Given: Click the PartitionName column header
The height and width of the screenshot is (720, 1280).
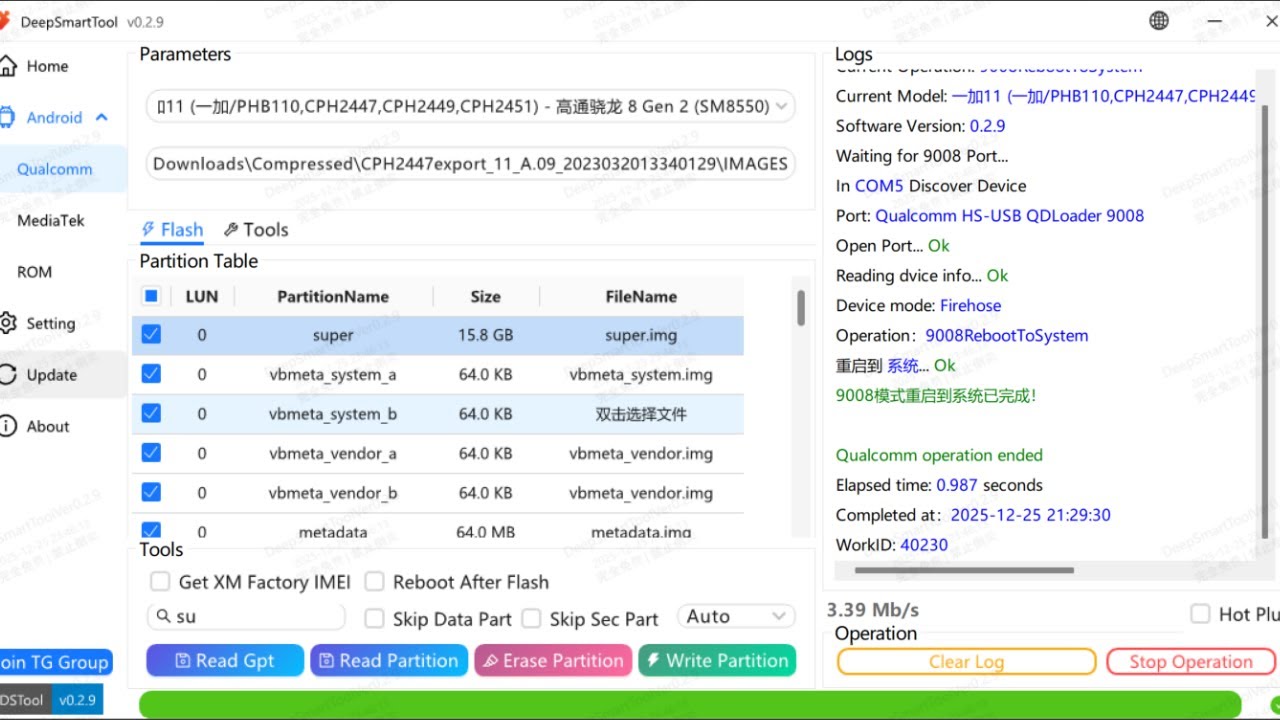Looking at the screenshot, I should click(x=333, y=296).
